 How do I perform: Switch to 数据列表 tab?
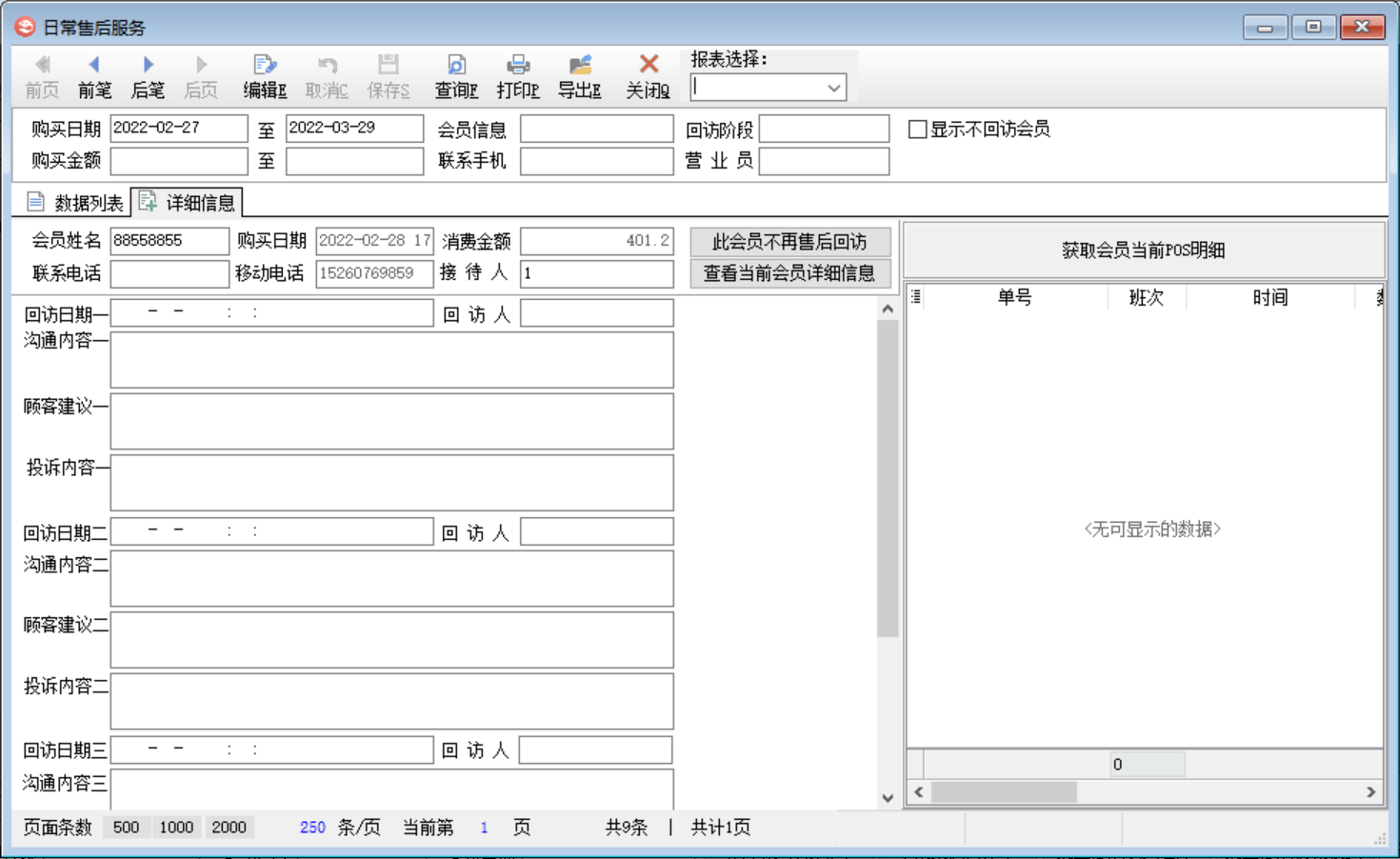(x=75, y=202)
